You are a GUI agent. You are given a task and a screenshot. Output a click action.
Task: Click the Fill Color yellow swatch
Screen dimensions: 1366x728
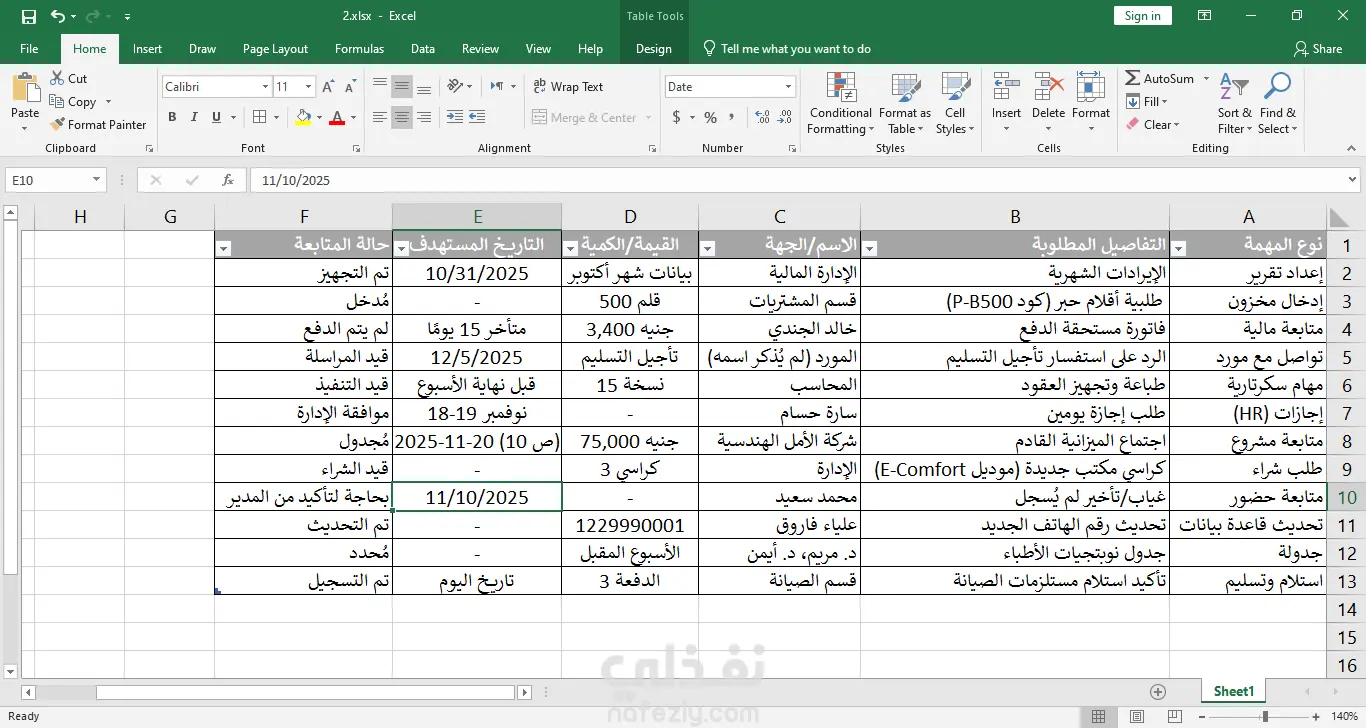[304, 117]
